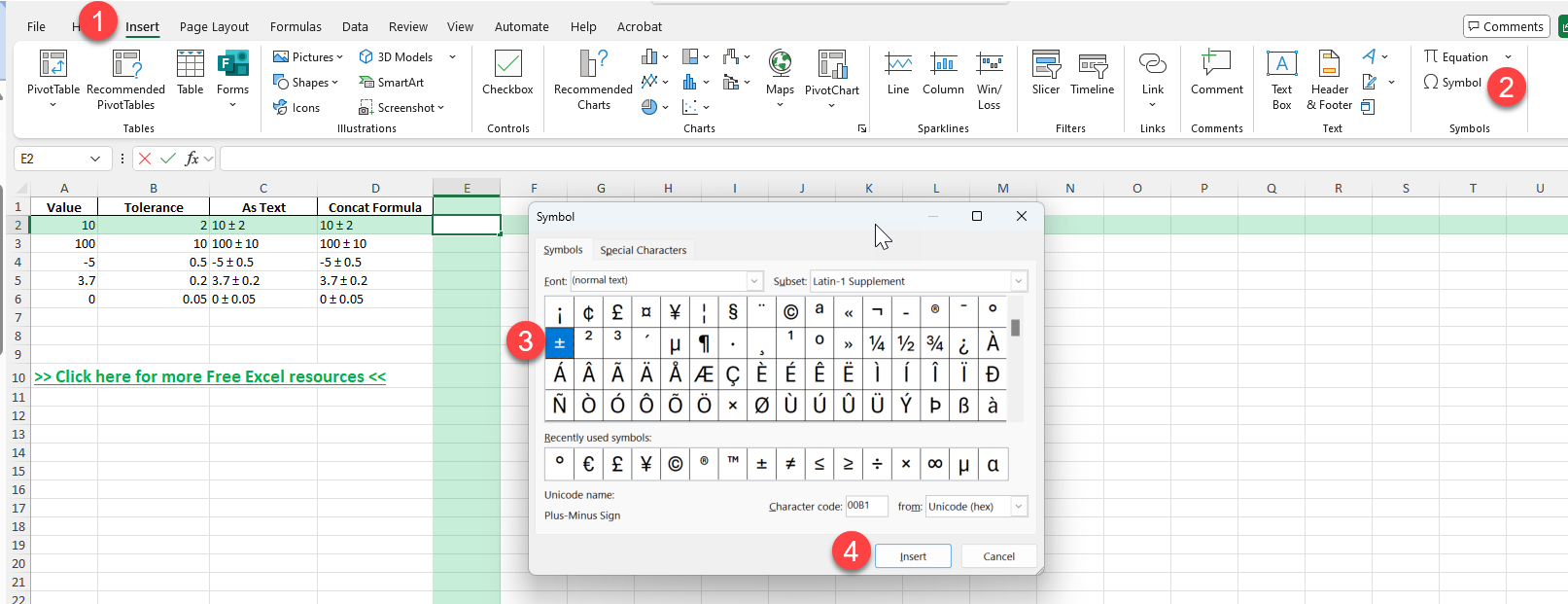Select the Symbols tab in dialog
The image size is (1568, 604).
[x=563, y=250]
